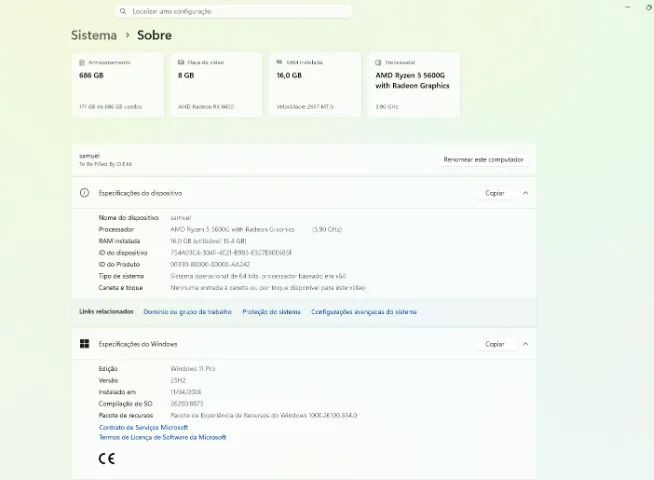This screenshot has width=654, height=480.
Task: Click the Windows logo beside Especificações do Windows
Action: pos(84,344)
